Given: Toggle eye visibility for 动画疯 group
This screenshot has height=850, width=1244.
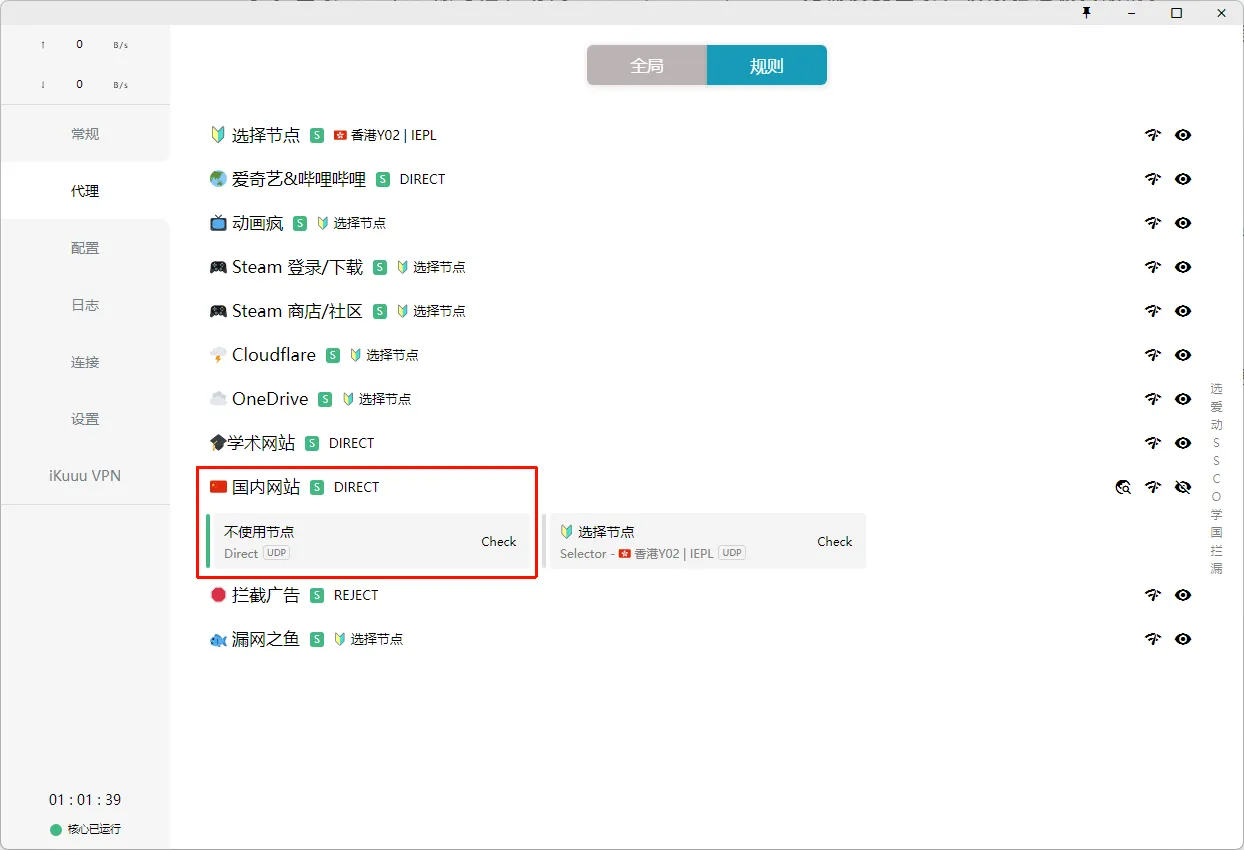Looking at the screenshot, I should [1183, 223].
